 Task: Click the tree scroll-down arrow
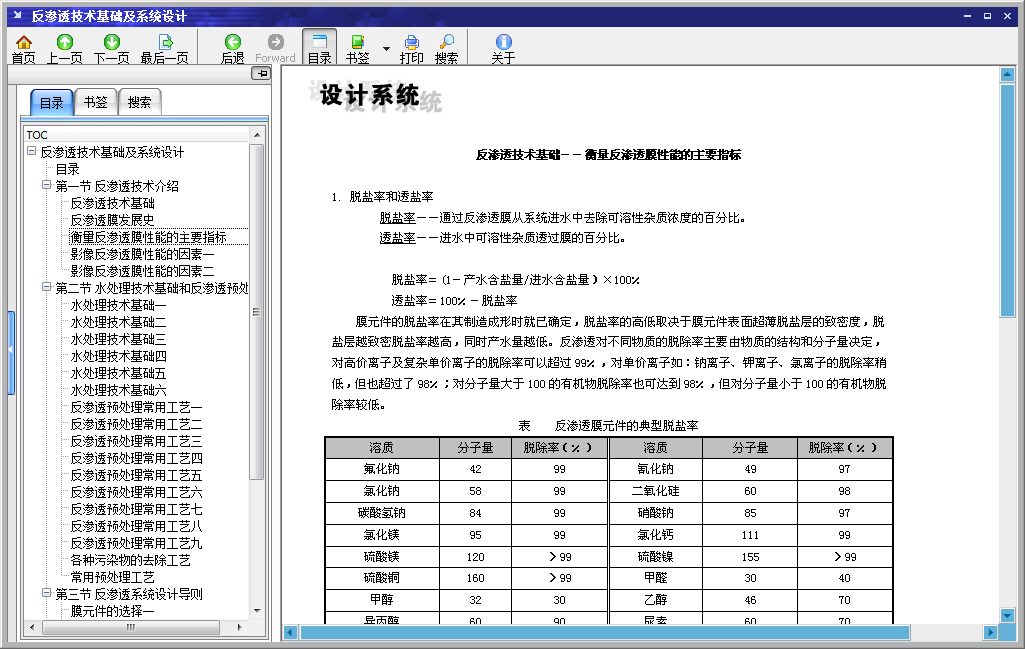point(257,611)
